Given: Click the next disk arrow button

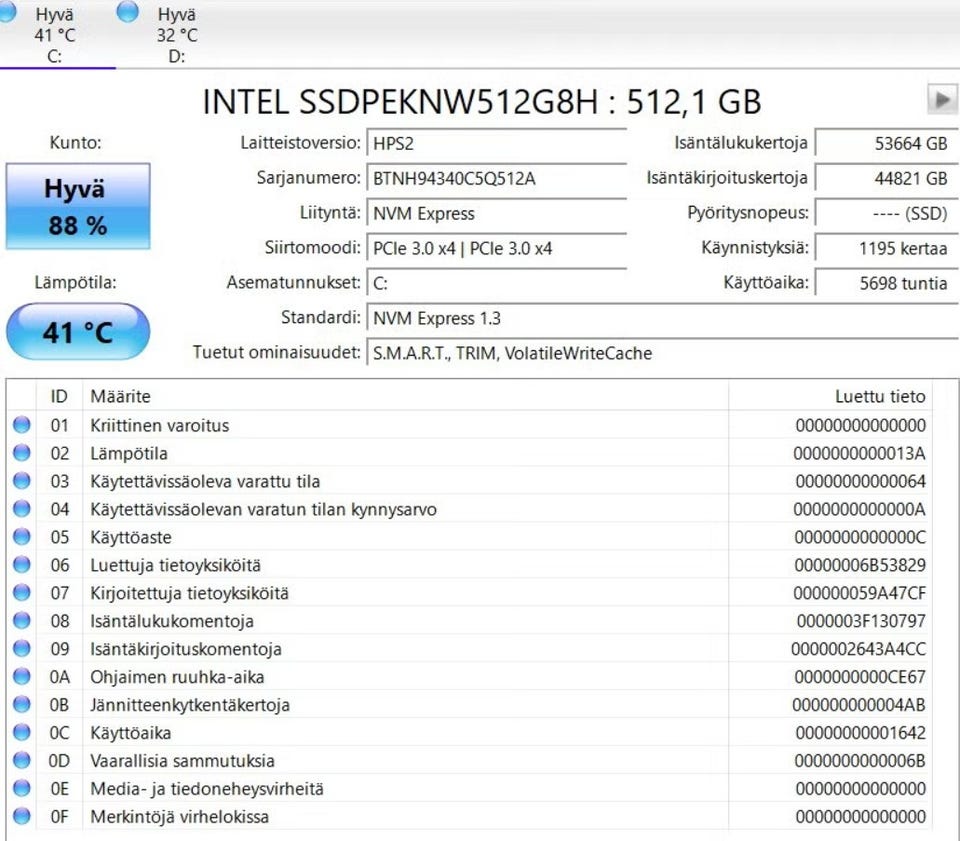Looking at the screenshot, I should 942,99.
